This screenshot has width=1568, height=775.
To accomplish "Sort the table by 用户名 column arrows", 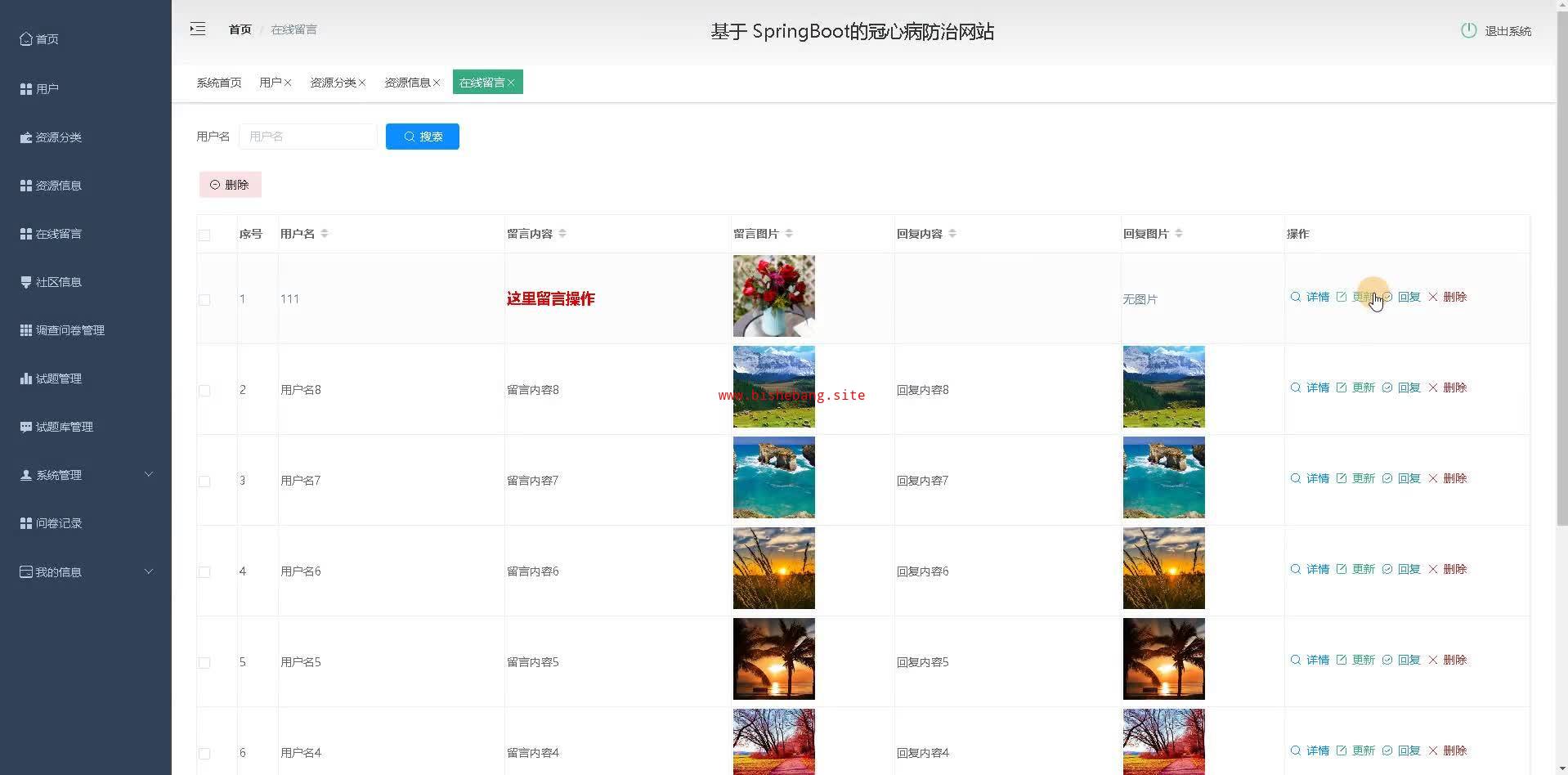I will point(325,234).
